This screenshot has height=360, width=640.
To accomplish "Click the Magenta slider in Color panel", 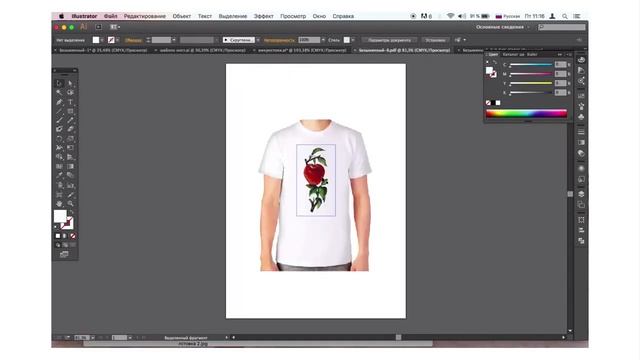I will [531, 74].
